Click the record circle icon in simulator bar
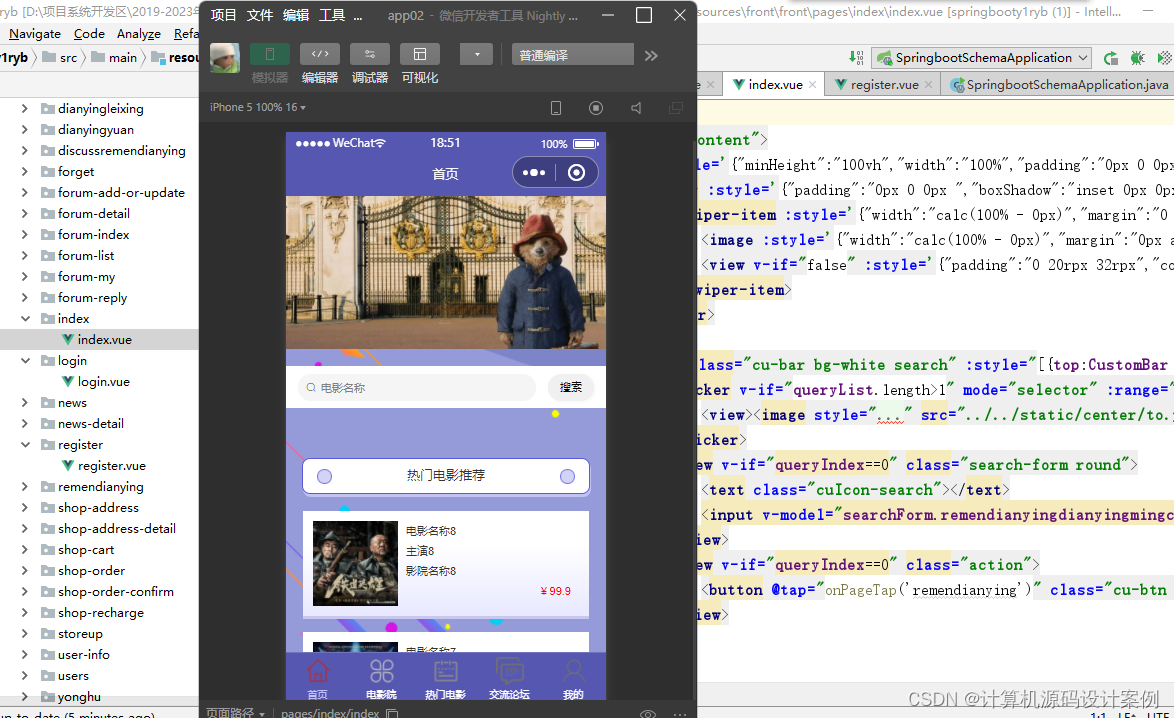Viewport: 1174px width, 718px height. [596, 108]
